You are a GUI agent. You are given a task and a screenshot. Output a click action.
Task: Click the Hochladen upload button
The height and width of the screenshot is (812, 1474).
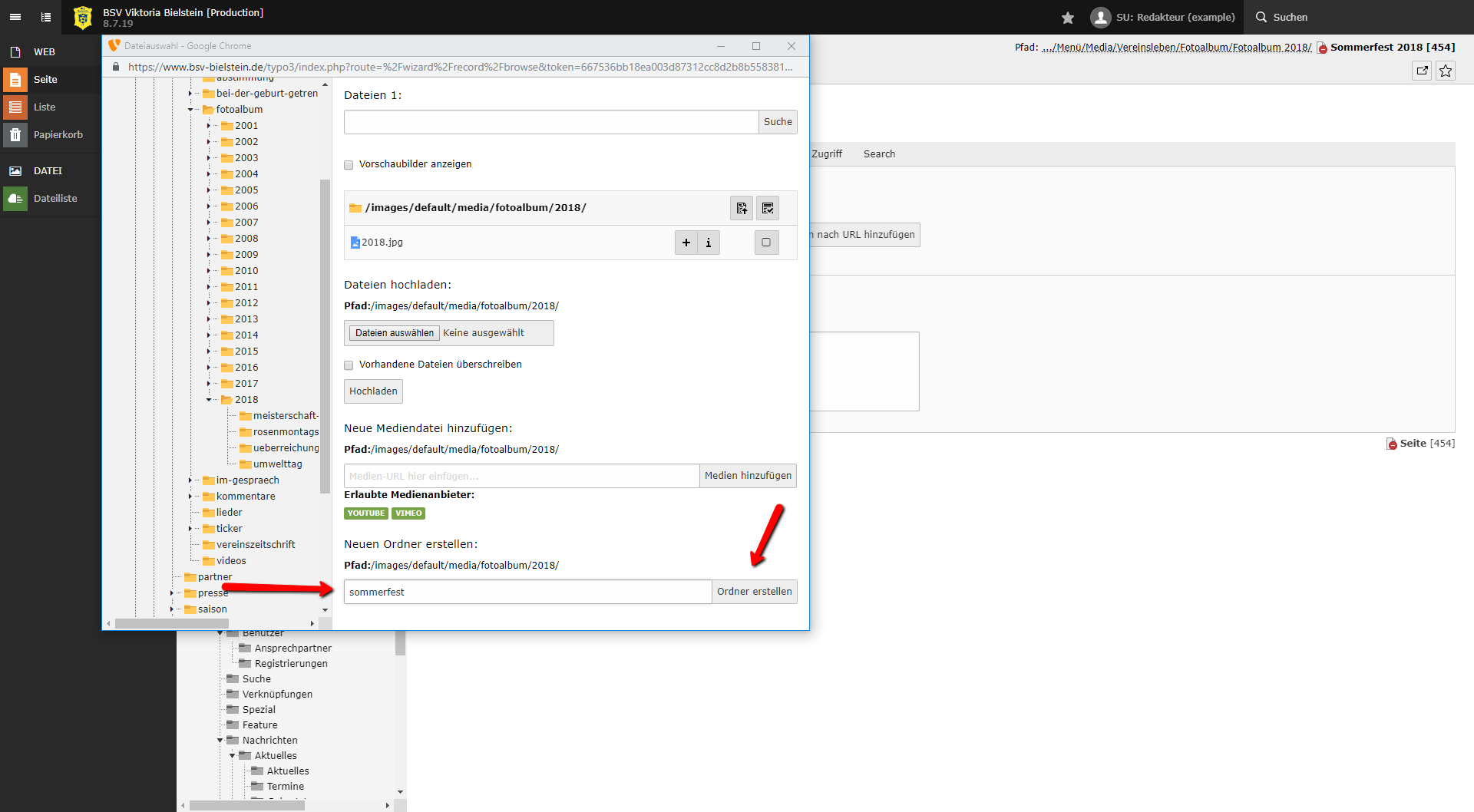[x=373, y=391]
